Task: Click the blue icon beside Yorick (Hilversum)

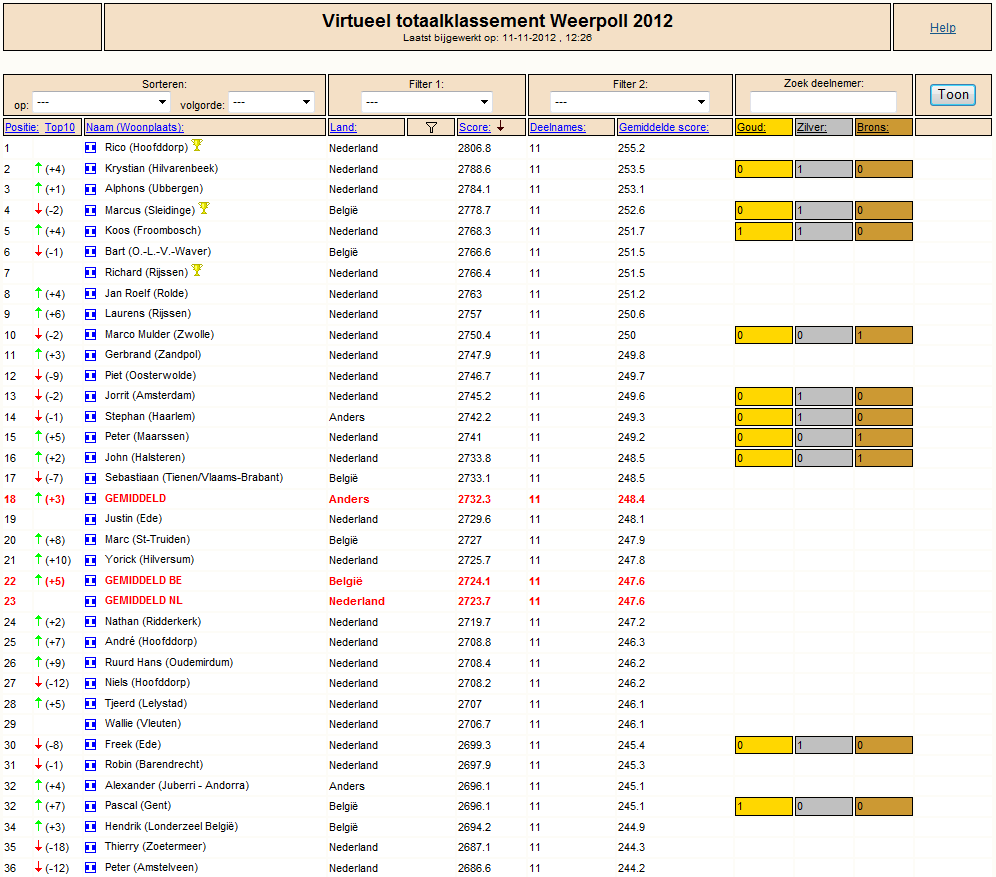Action: click(91, 560)
